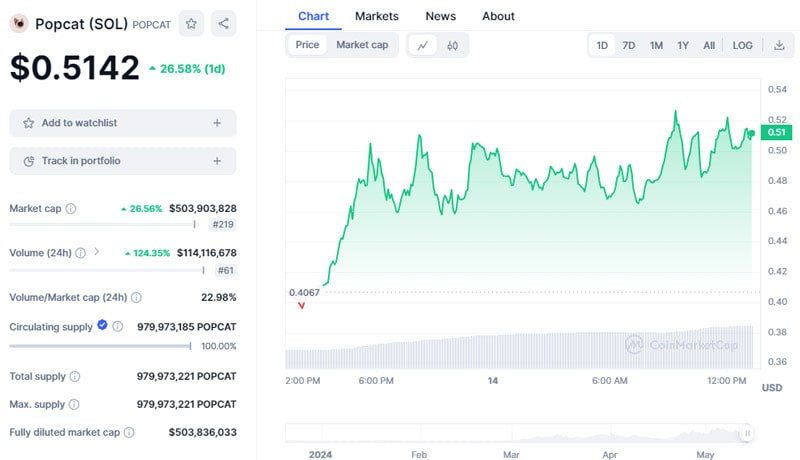
Task: Click the Volume (24h) info icon
Action: [x=81, y=253]
